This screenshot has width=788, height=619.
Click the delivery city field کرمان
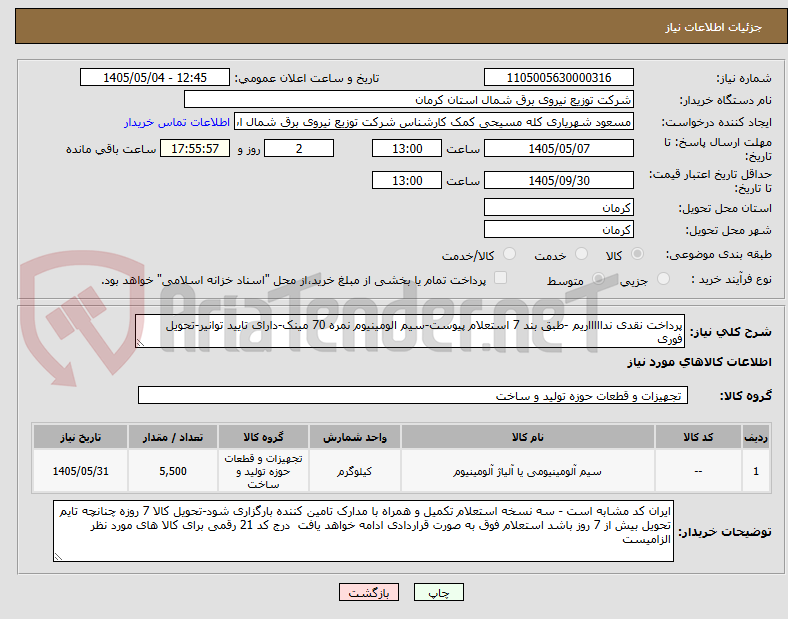coord(559,229)
